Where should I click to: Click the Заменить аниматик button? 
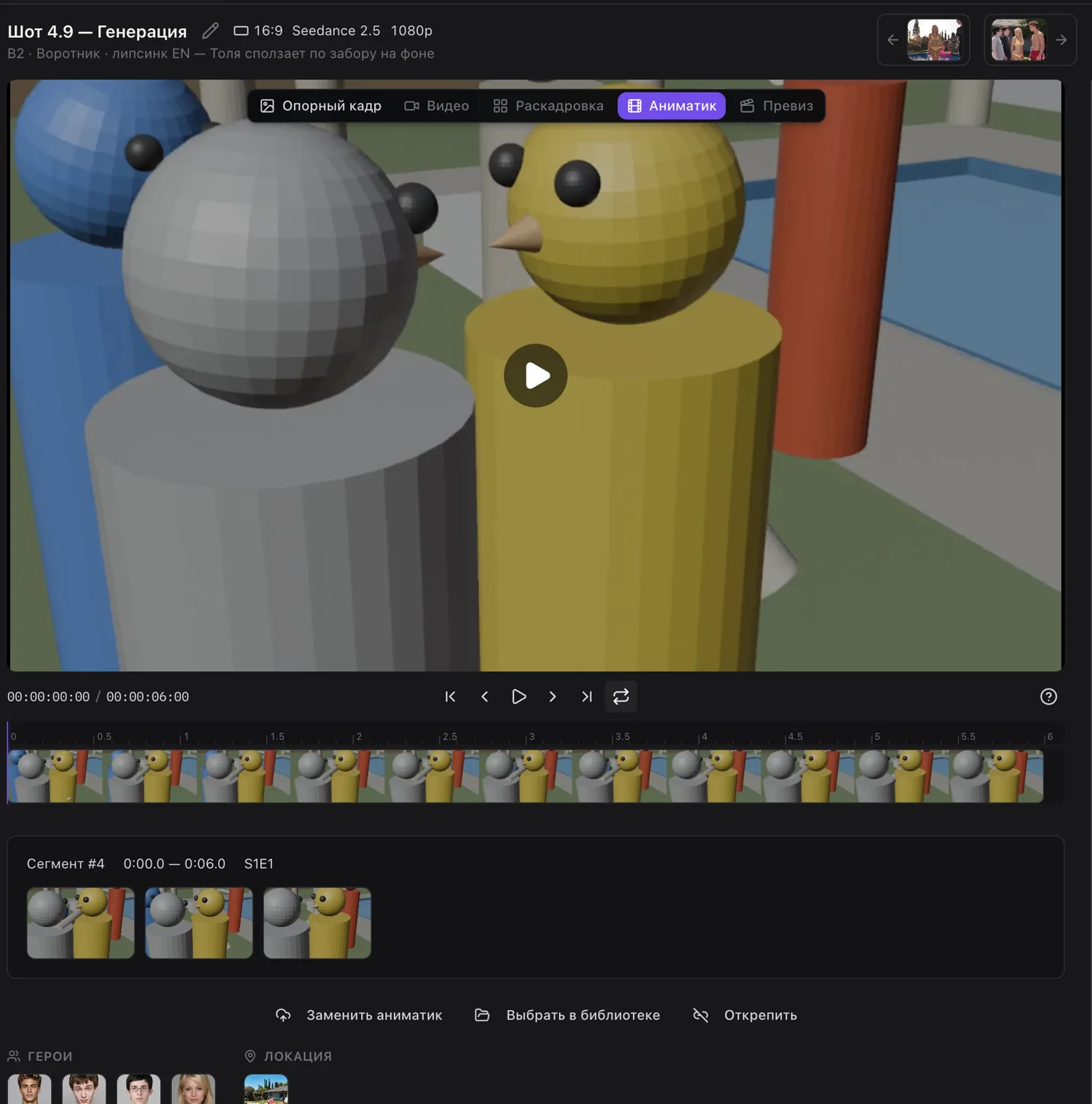point(359,1015)
